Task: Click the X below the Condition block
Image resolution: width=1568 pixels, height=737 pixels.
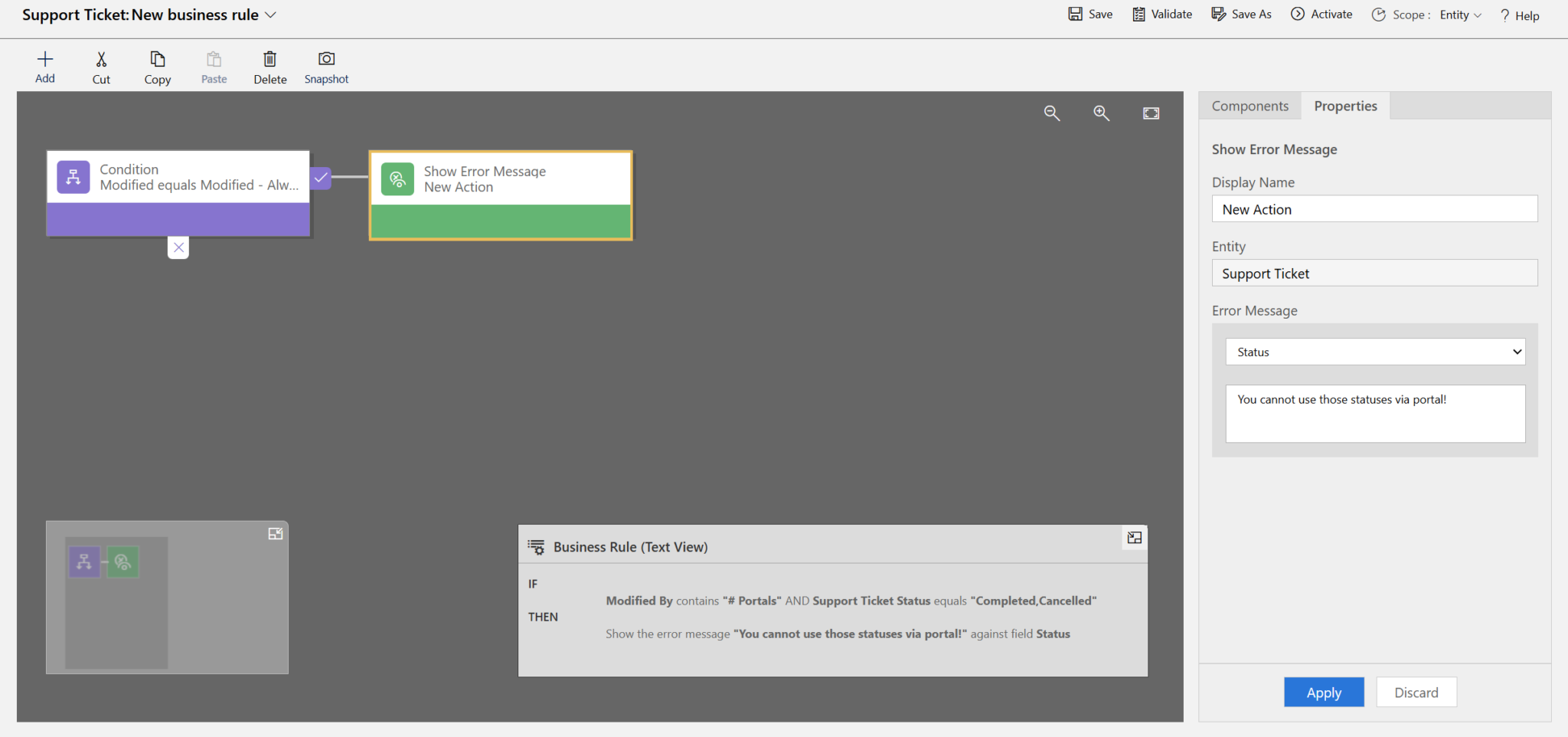Action: coord(178,247)
